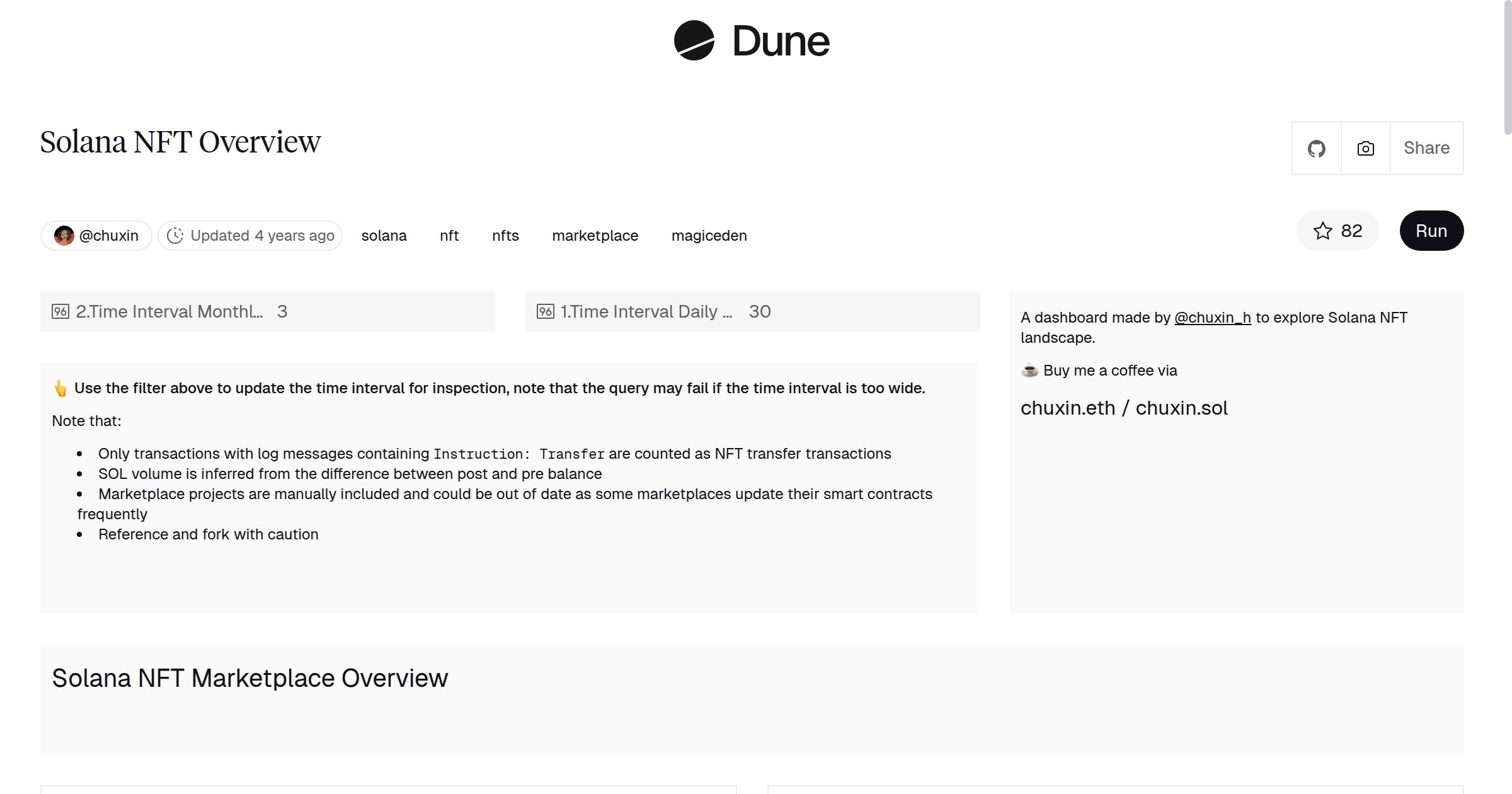The image size is (1512, 794).
Task: Click the parameter icon for Time Interval Monthly
Action: 60,311
